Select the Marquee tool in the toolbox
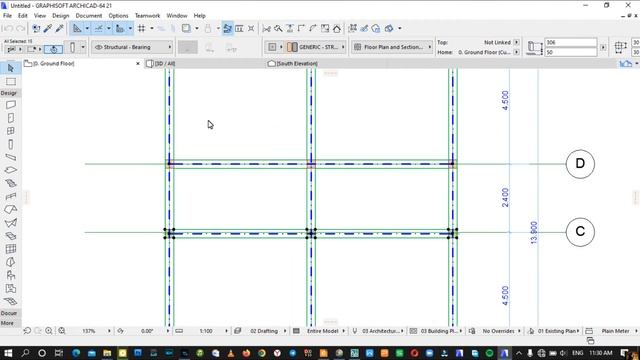This screenshot has width=640, height=360. click(x=11, y=82)
